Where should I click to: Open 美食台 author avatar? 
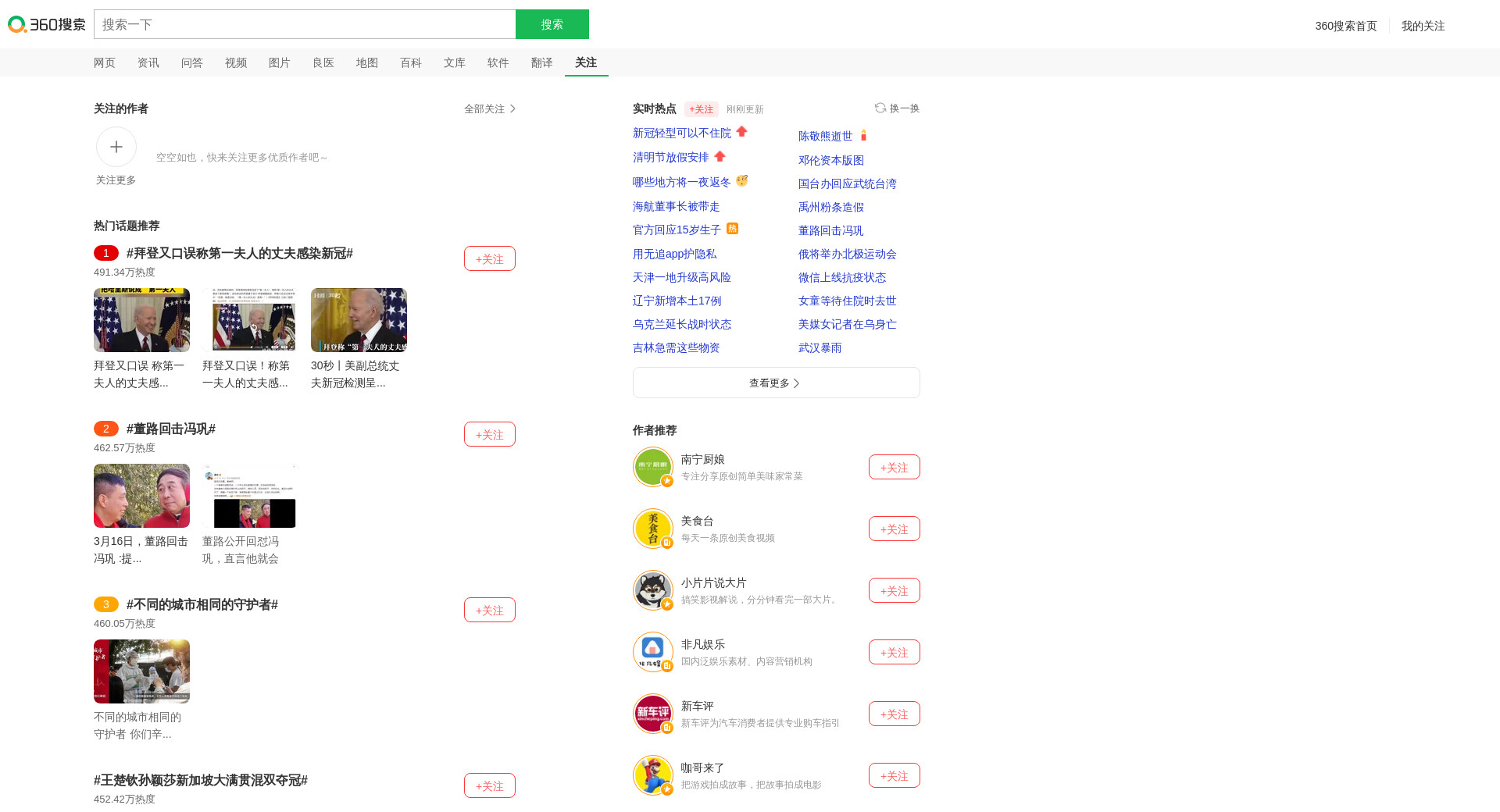point(652,529)
